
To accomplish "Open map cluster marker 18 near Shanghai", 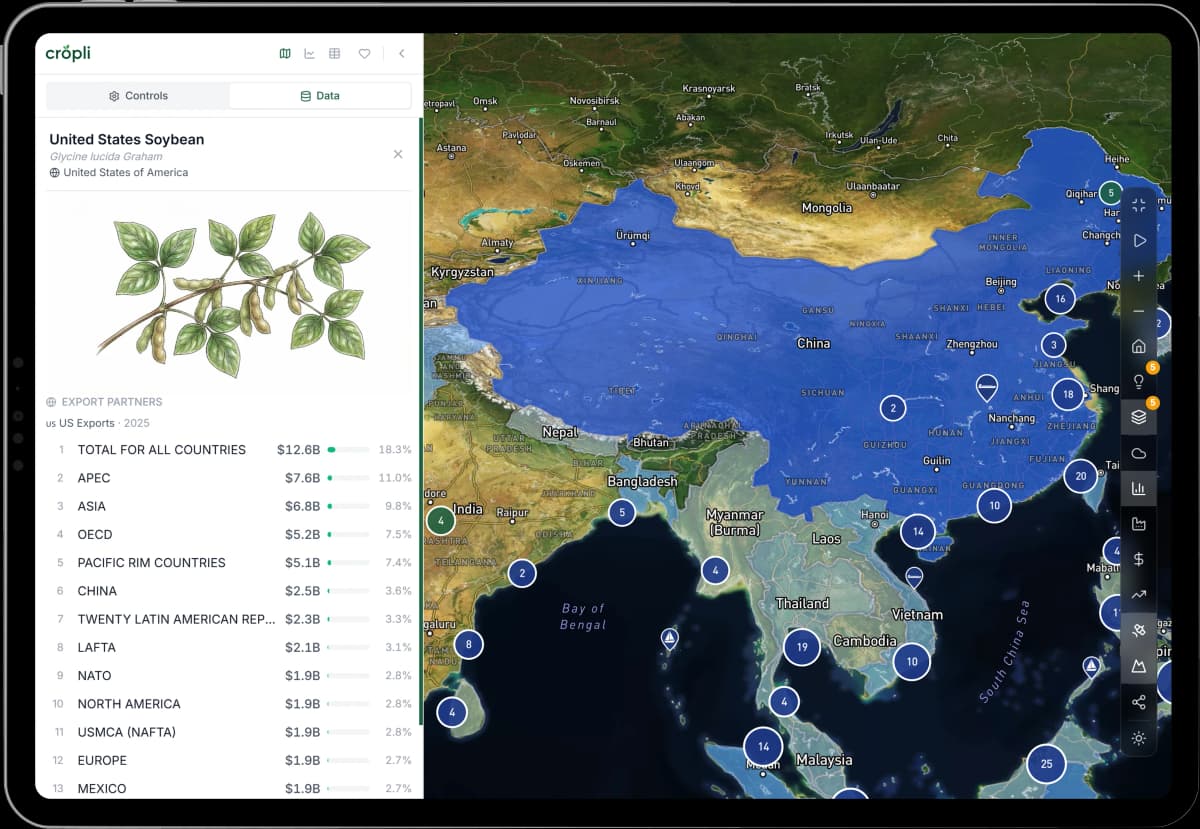I will (x=1068, y=394).
